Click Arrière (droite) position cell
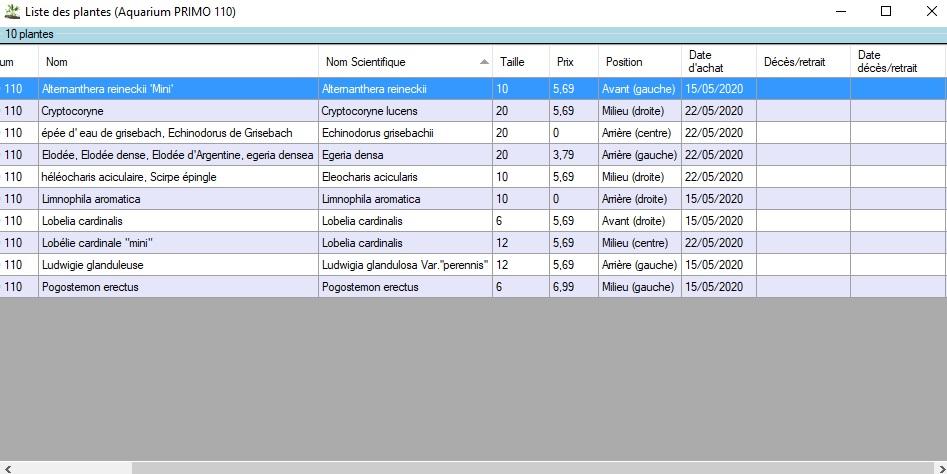947x474 pixels. point(640,199)
